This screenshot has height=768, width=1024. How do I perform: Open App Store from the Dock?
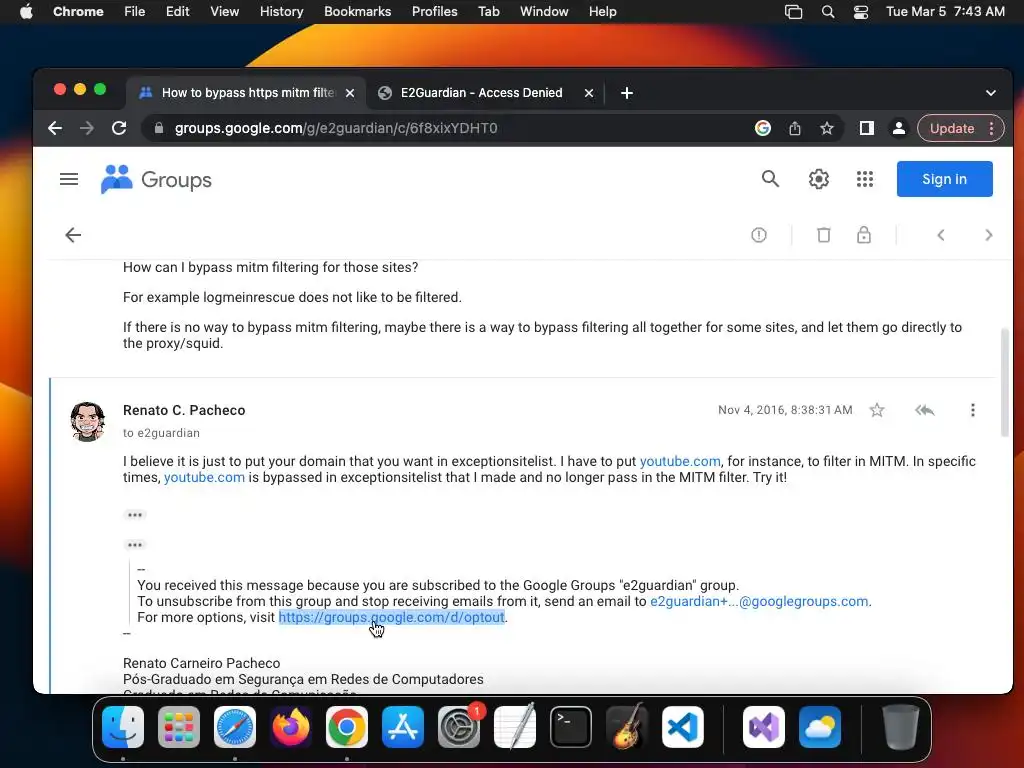click(402, 727)
